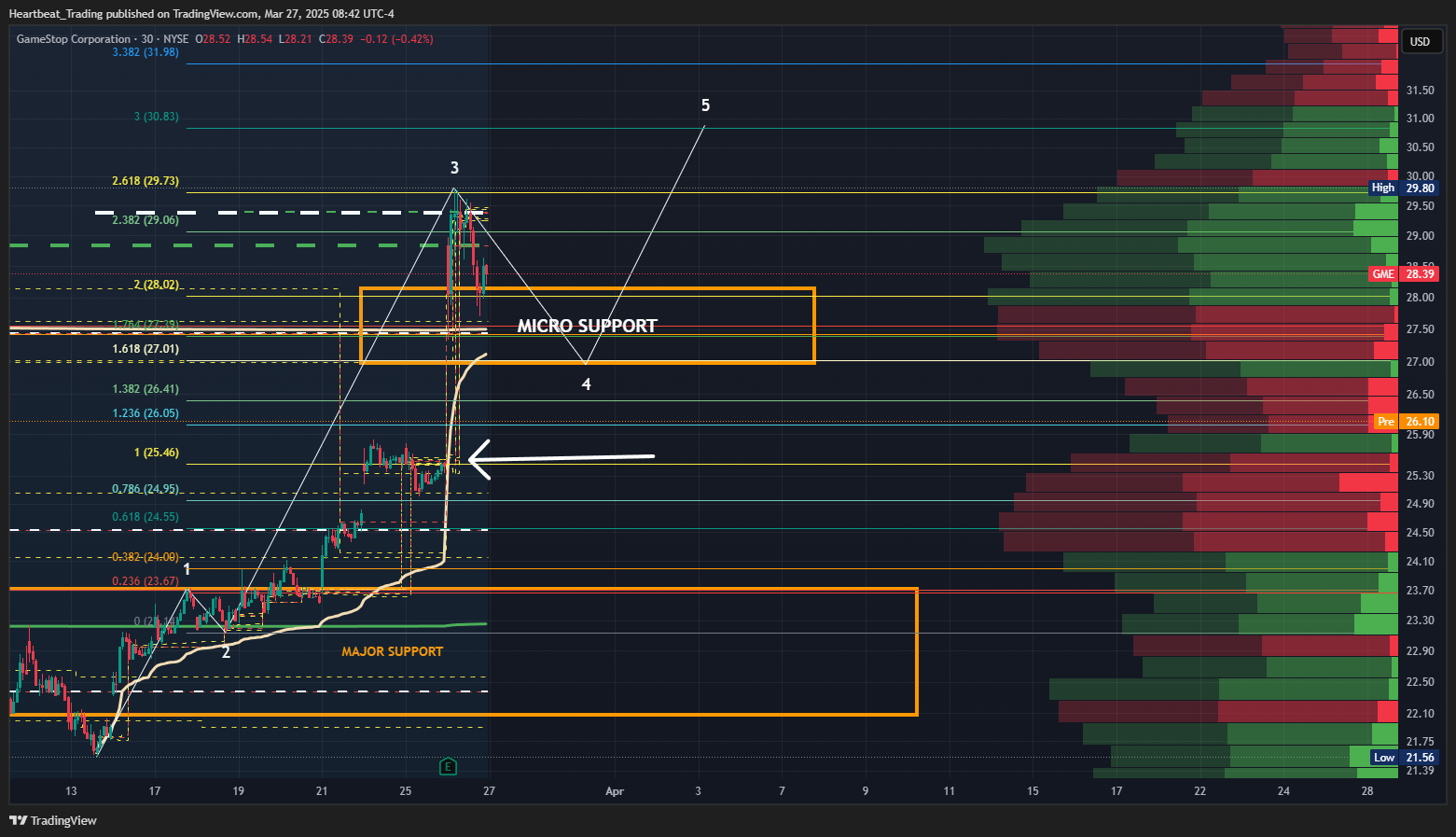Image resolution: width=1456 pixels, height=837 pixels.
Task: Click the high value H28.54
Action: click(255, 39)
